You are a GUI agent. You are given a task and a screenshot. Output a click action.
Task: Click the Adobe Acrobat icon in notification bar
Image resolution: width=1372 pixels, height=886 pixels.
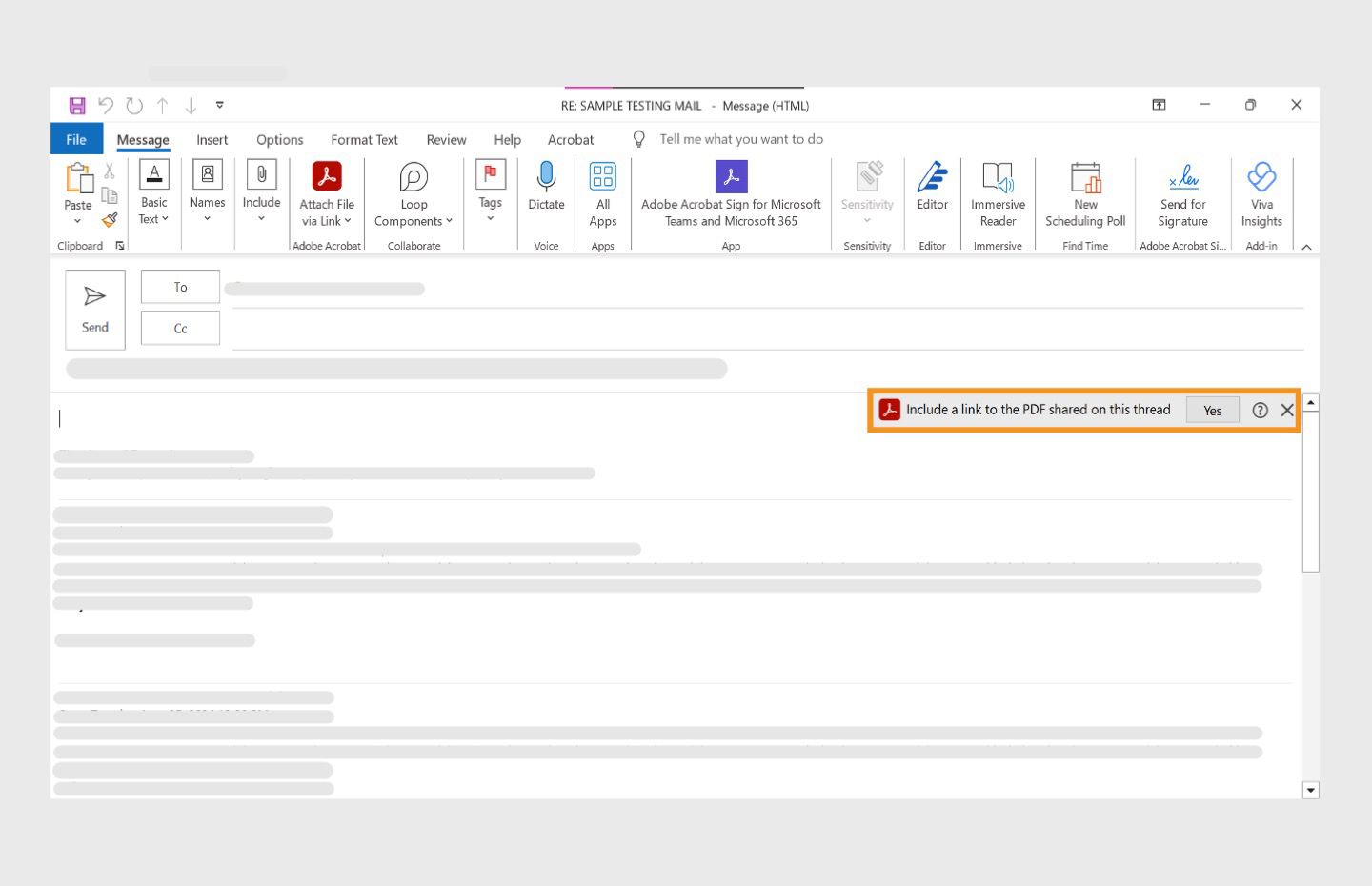point(889,410)
